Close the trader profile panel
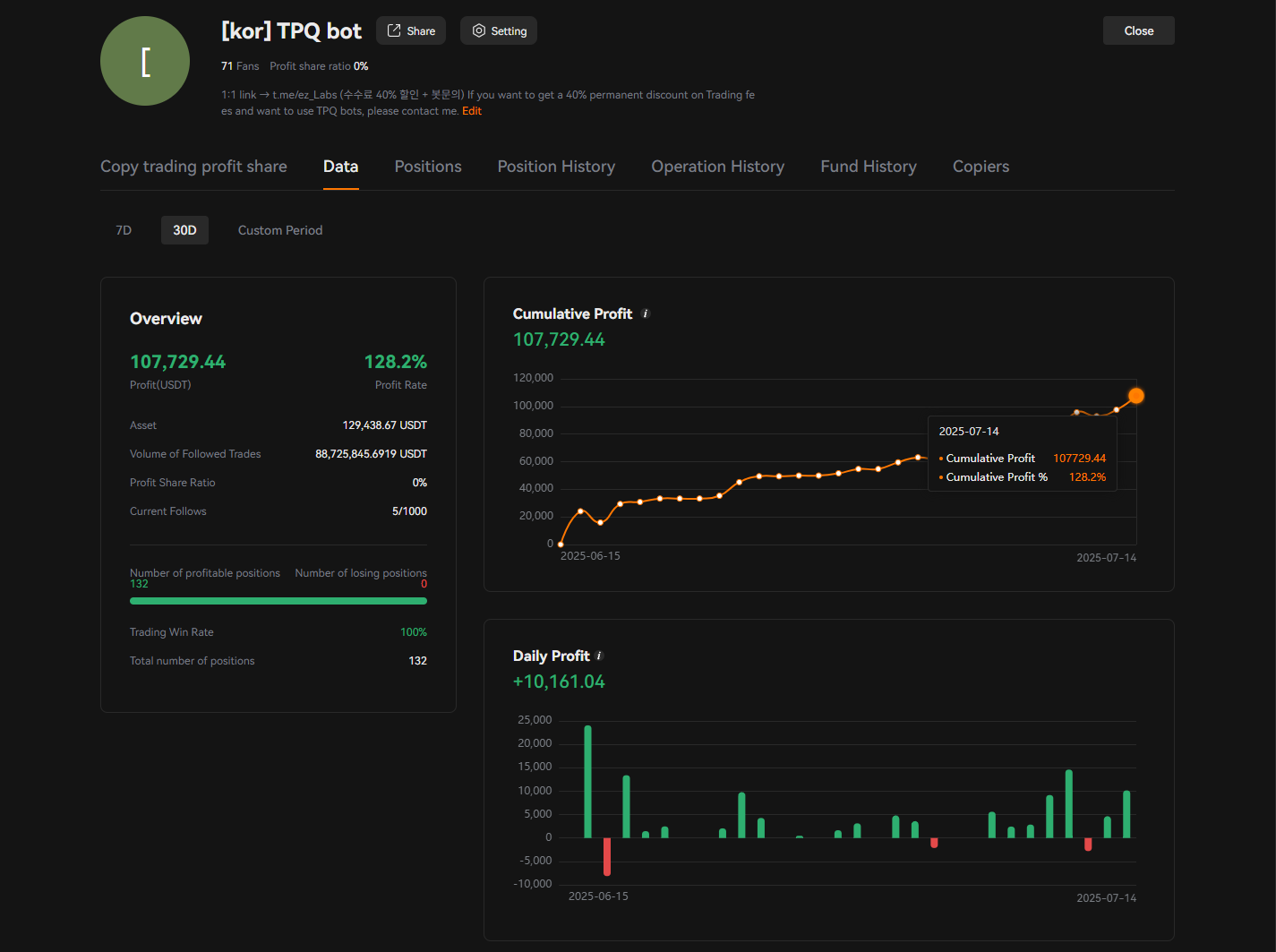The image size is (1276, 952). pyautogui.click(x=1138, y=30)
